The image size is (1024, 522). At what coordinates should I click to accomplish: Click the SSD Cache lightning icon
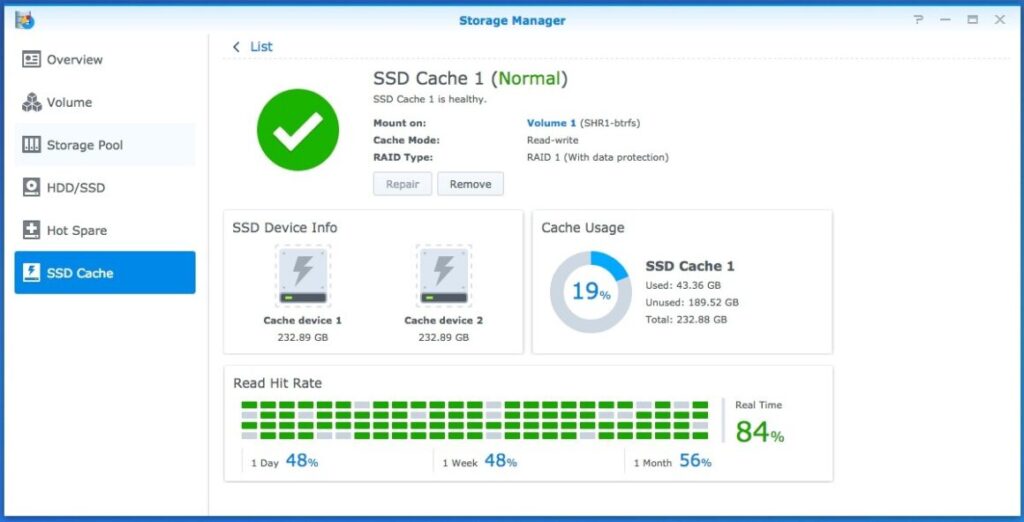click(x=31, y=273)
